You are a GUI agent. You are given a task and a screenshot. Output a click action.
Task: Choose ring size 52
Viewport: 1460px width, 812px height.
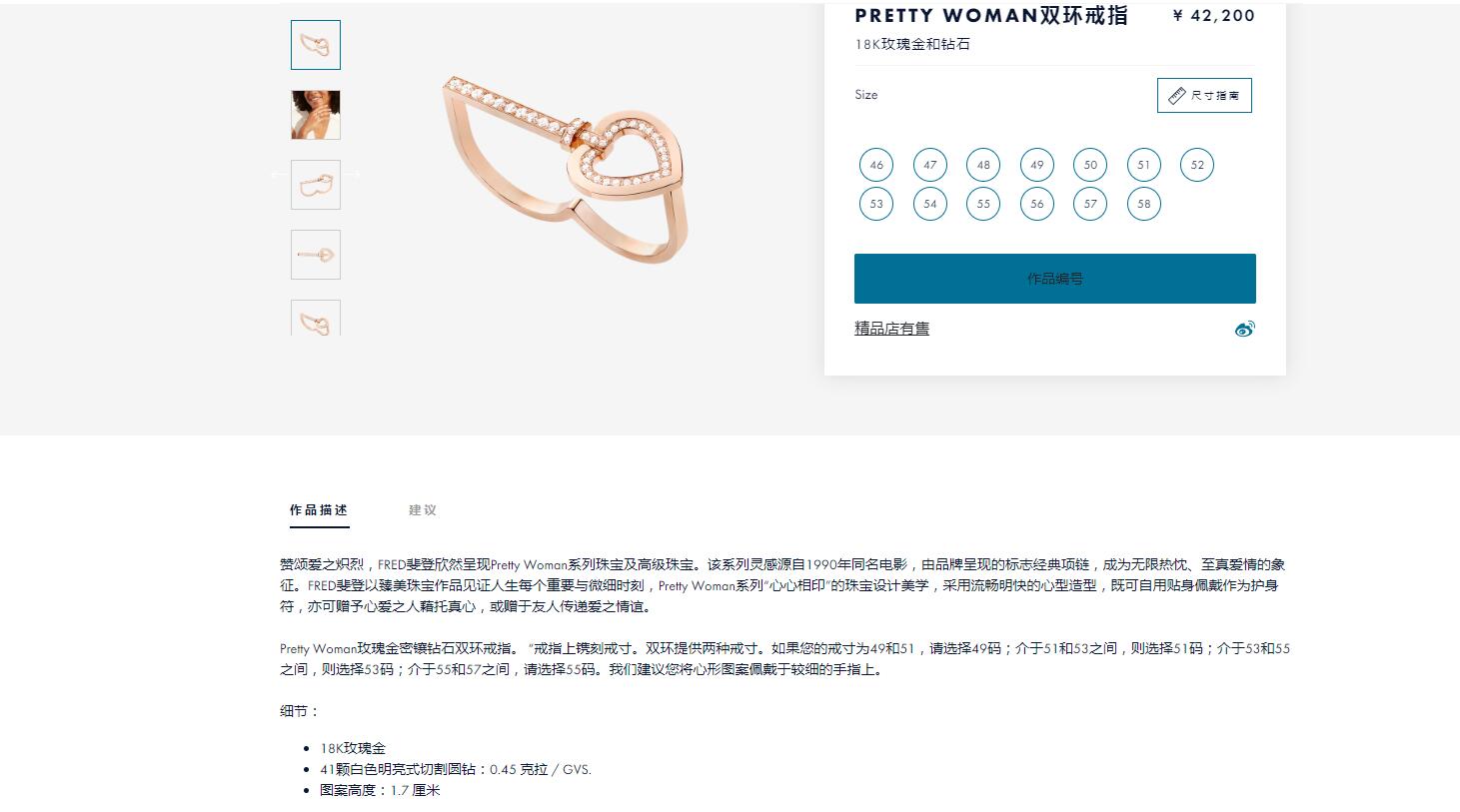(x=1197, y=165)
